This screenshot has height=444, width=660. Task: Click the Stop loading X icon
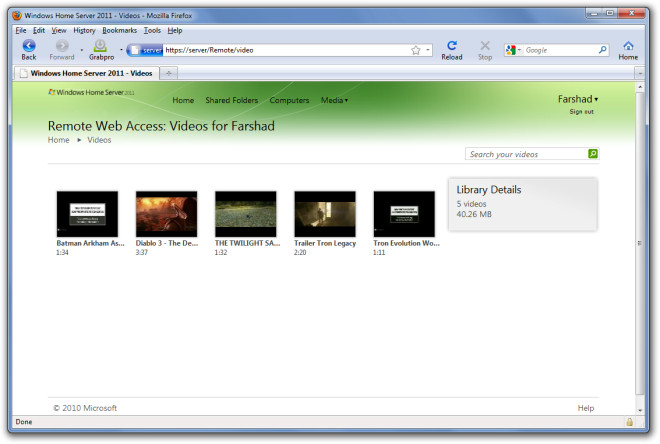tap(485, 45)
